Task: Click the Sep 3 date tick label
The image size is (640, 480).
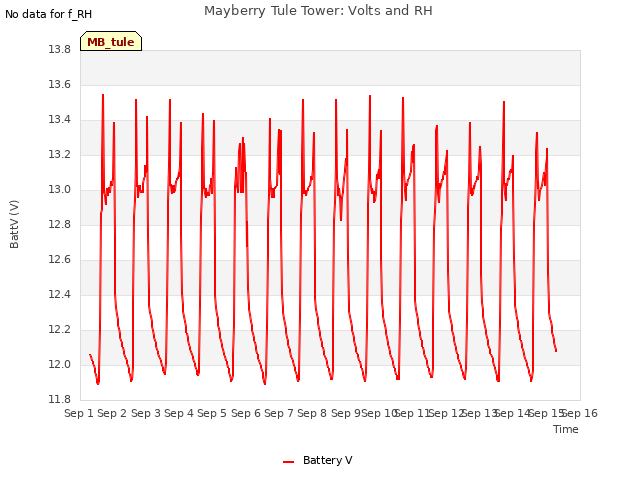Action: pyautogui.click(x=146, y=413)
